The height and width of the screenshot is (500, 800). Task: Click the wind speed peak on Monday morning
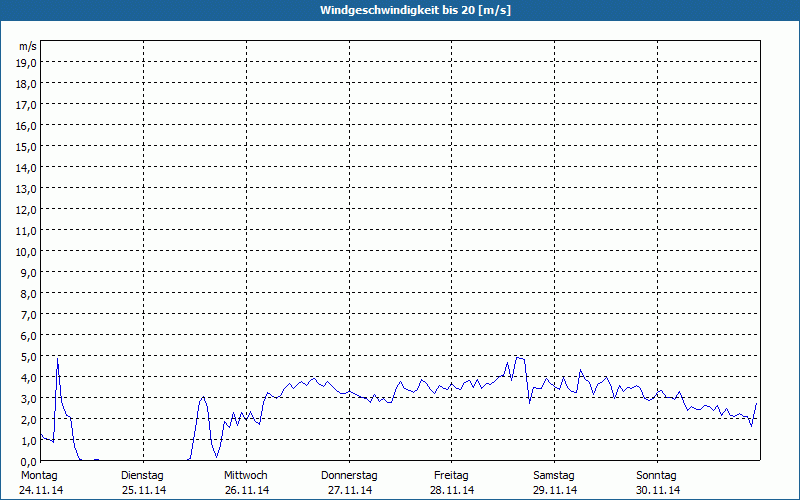(58, 359)
